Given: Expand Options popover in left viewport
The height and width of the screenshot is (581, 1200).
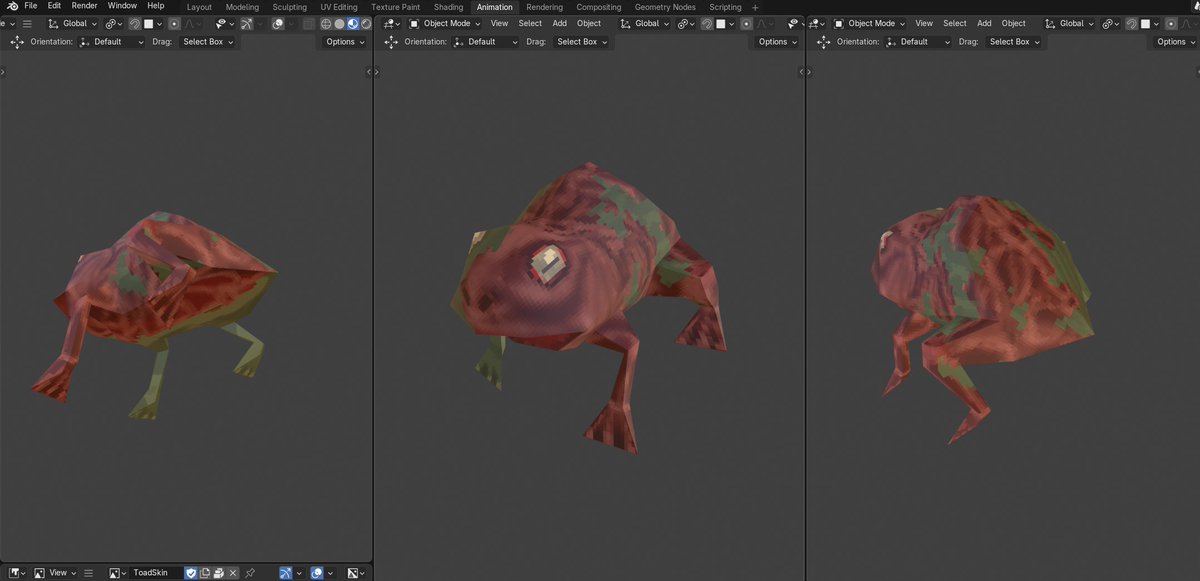Looking at the screenshot, I should click(345, 42).
